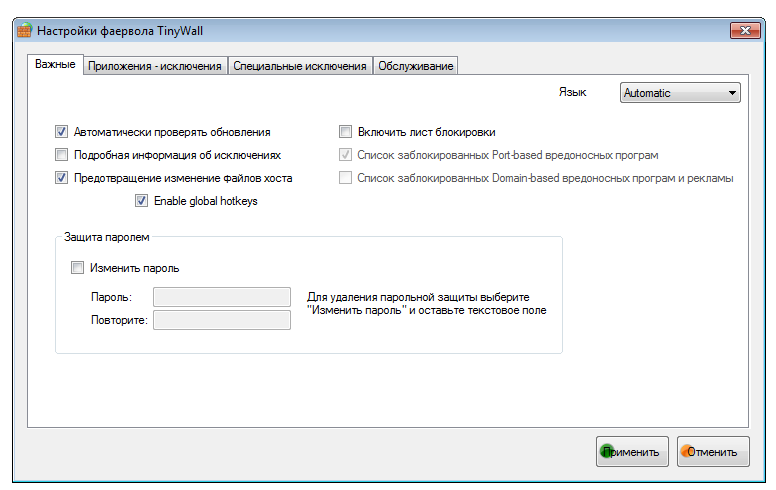Open the Специальные исключения tab
The image size is (776, 490).
[299, 66]
